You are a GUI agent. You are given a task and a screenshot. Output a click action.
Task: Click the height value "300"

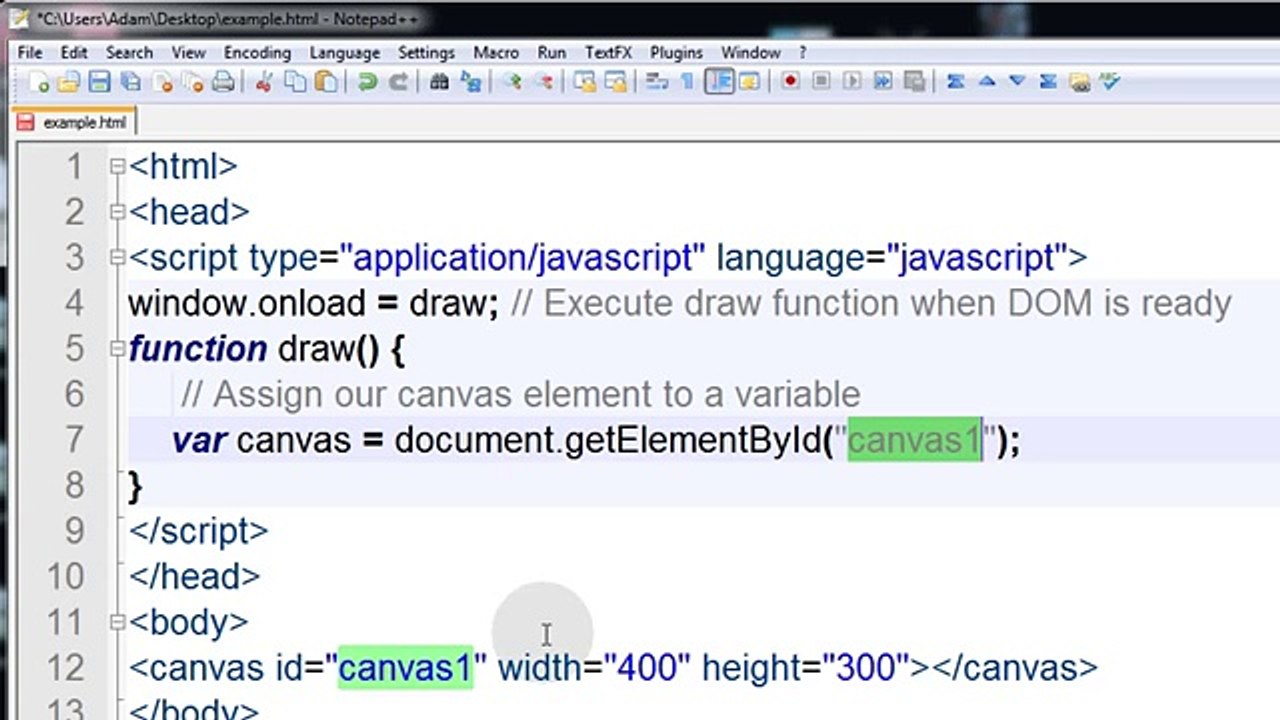click(x=865, y=667)
